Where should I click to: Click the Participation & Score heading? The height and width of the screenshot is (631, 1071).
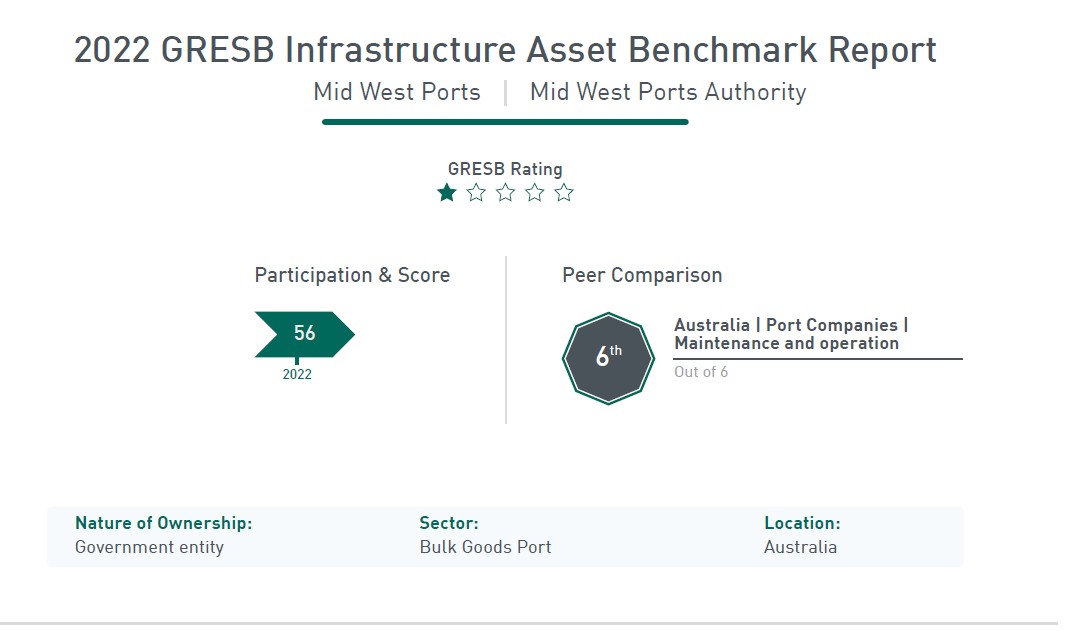pos(352,275)
